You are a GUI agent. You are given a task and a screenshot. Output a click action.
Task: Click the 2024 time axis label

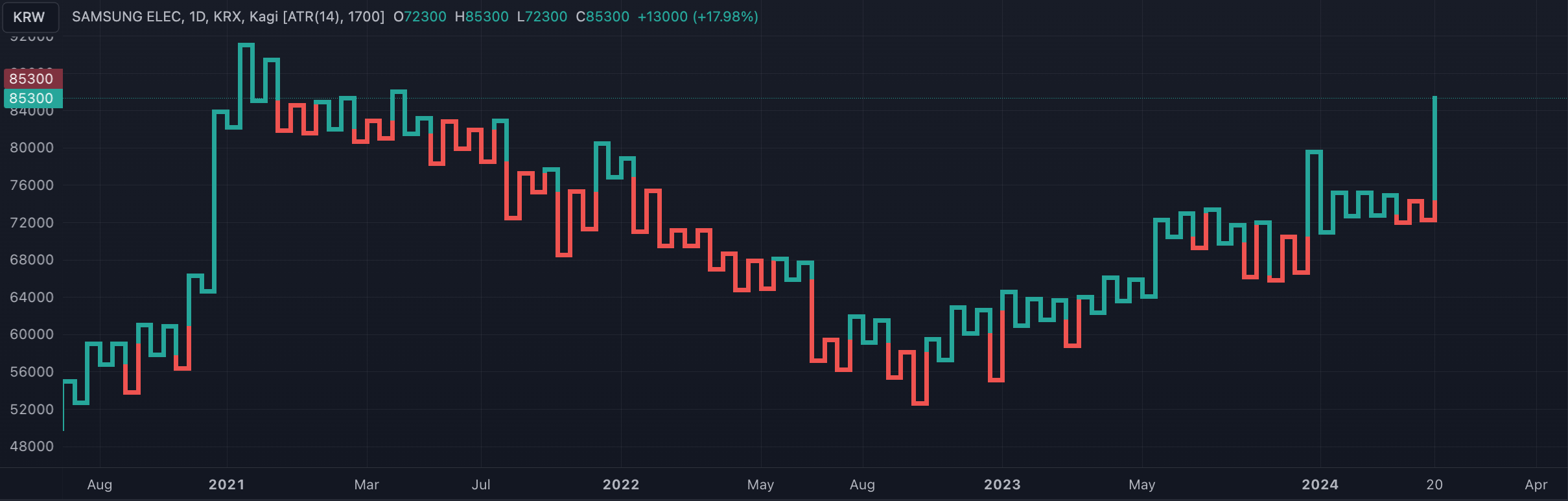click(1320, 485)
